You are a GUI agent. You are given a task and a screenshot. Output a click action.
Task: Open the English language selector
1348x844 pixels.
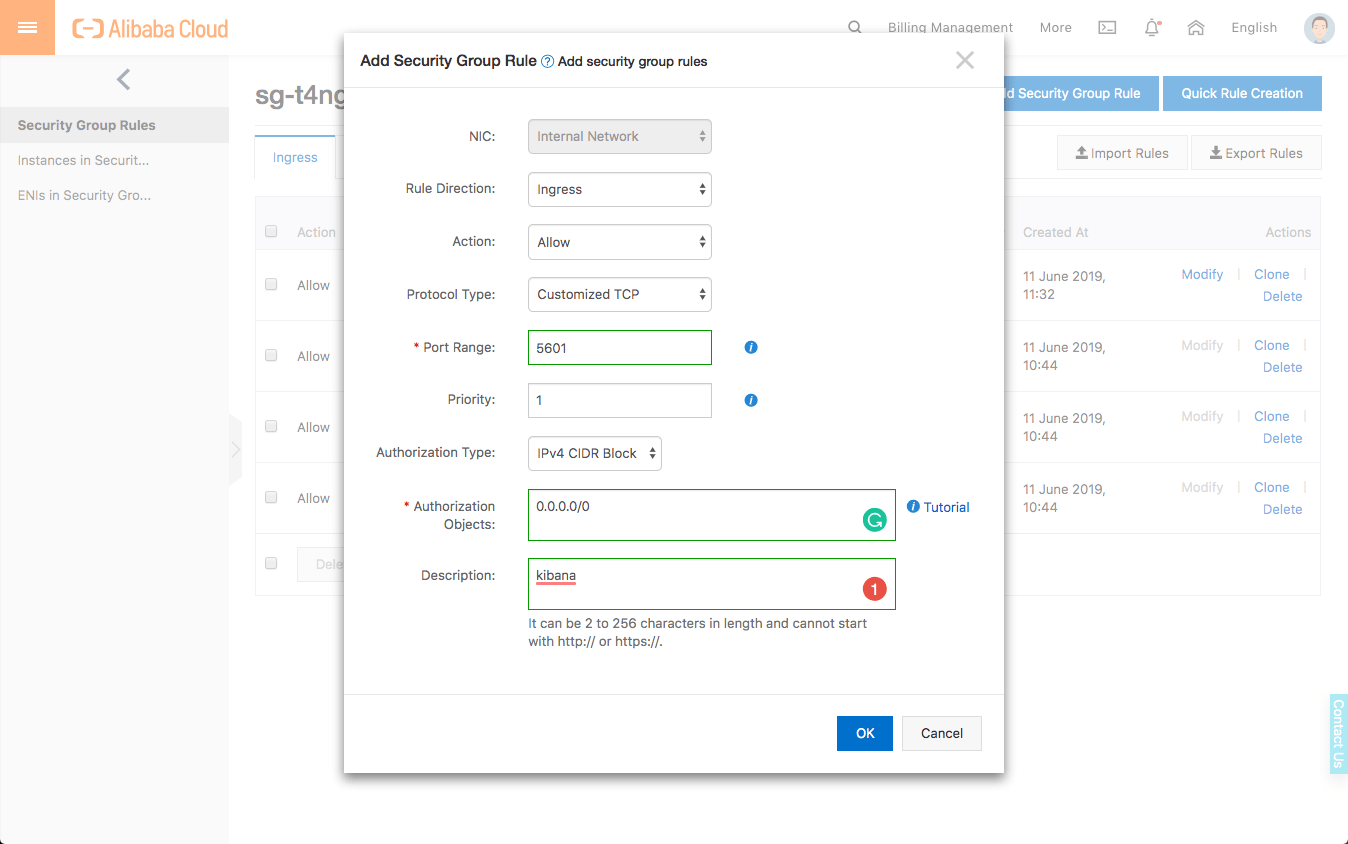(x=1254, y=28)
